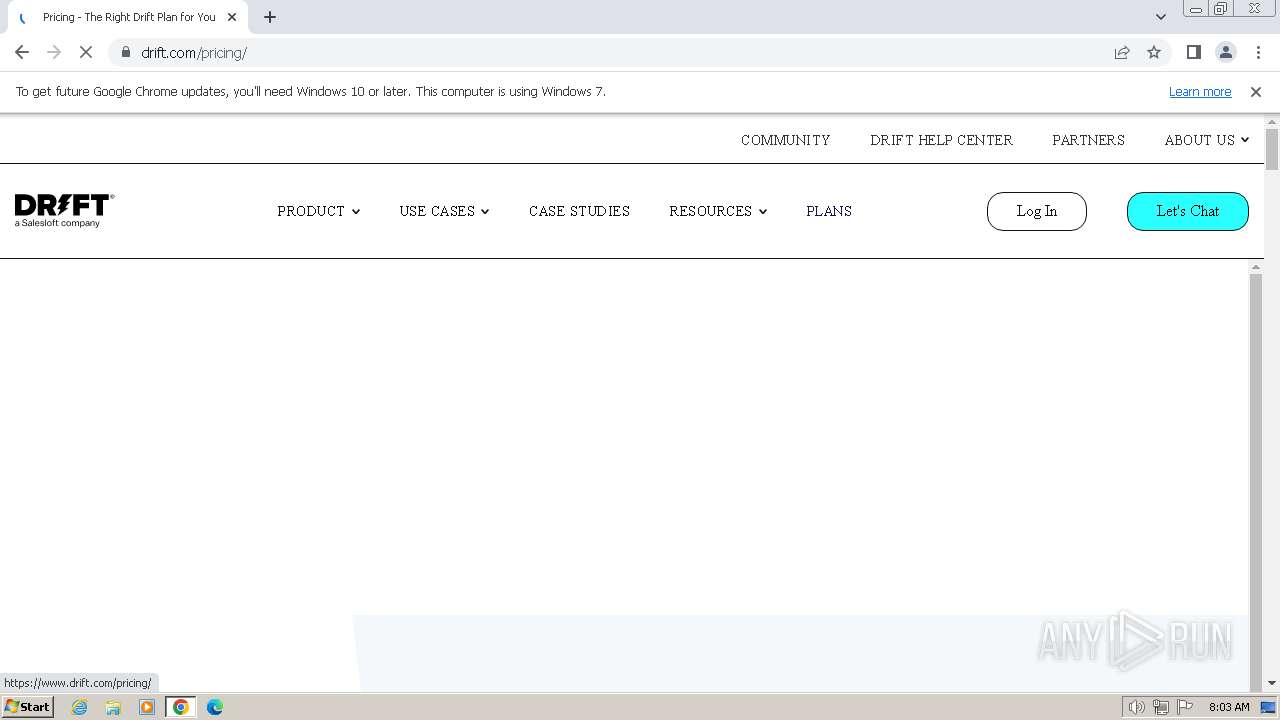Click the show desktop tray icon
Screen dimensions: 1280x720
1269,707
